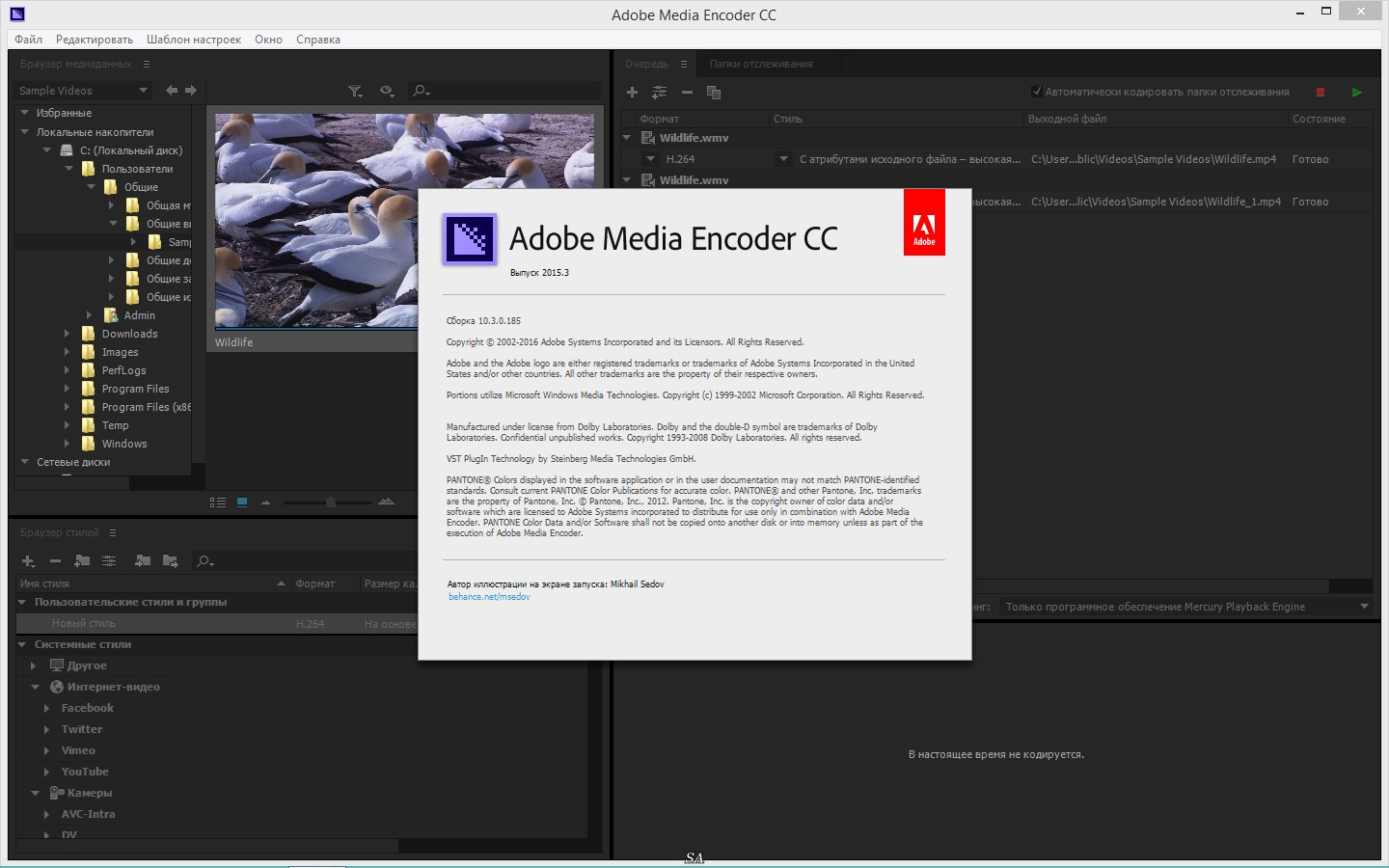Image resolution: width=1389 pixels, height=868 pixels.
Task: Open the Queue panel menu icon
Action: [x=684, y=64]
